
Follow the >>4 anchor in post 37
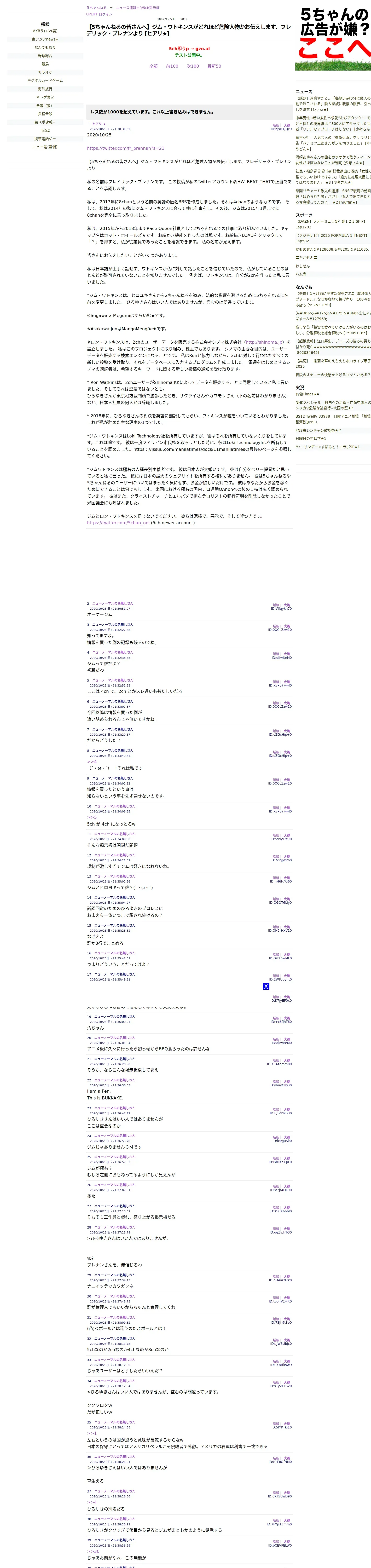[92, 1502]
